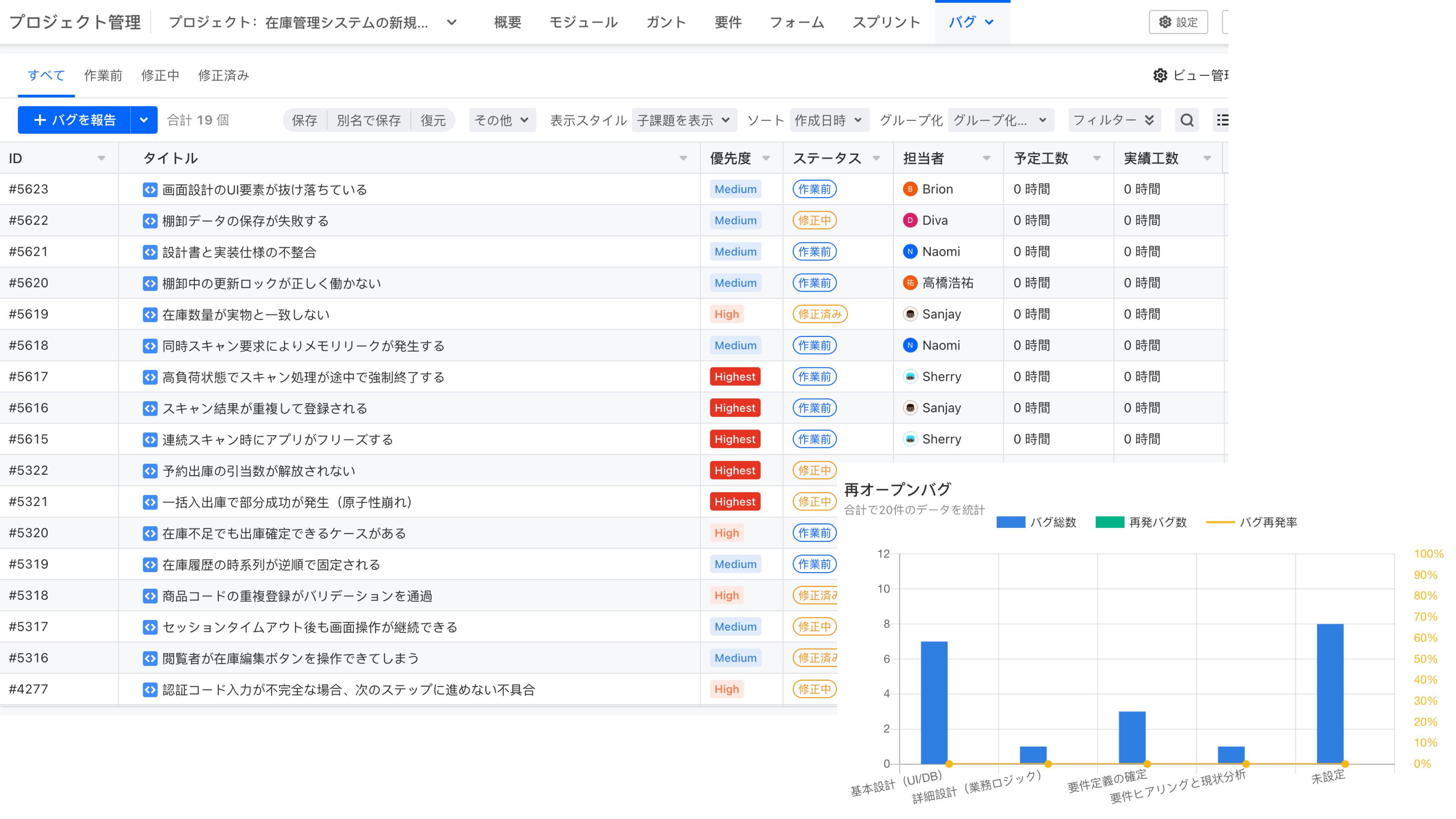Click the 復元 button in the toolbar
1456x819 pixels.
click(433, 120)
